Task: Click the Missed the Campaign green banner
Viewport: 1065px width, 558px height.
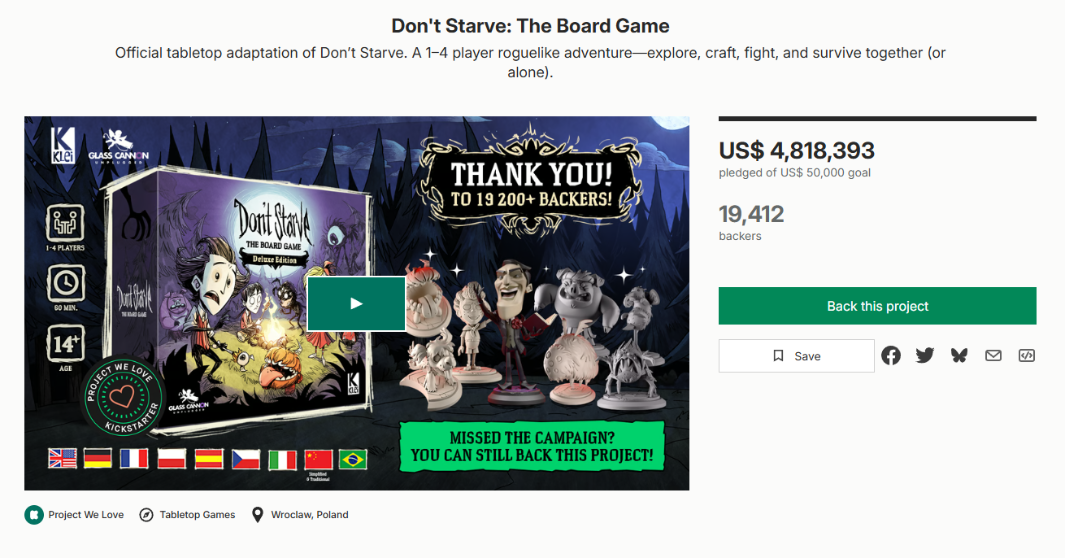Action: pyautogui.click(x=531, y=447)
